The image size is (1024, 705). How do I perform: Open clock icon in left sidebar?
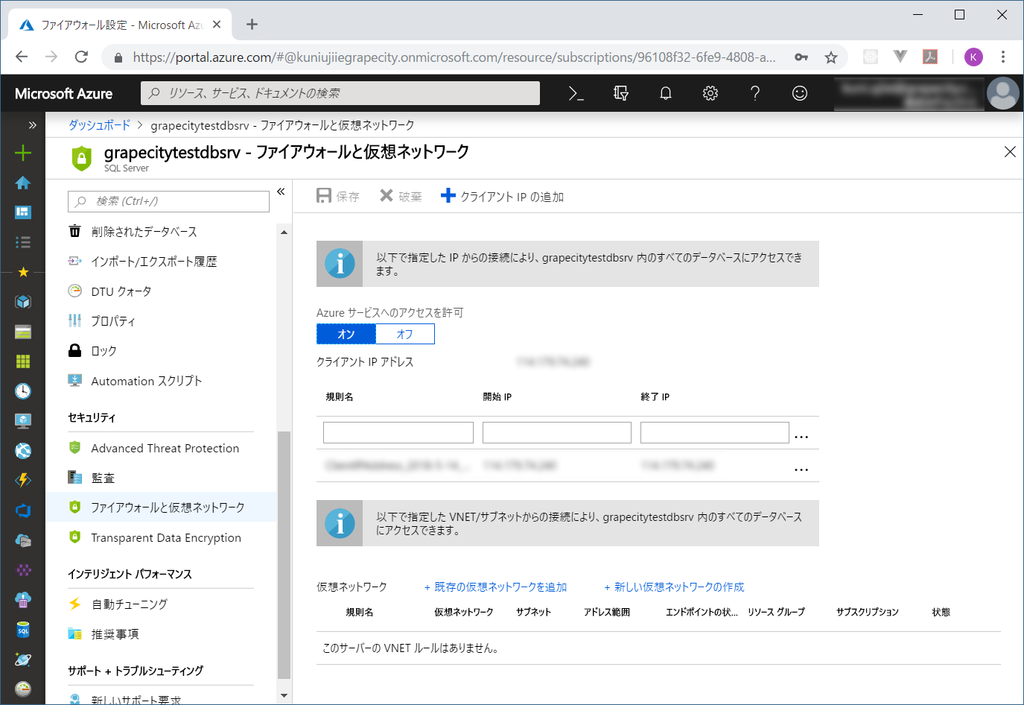[23, 391]
